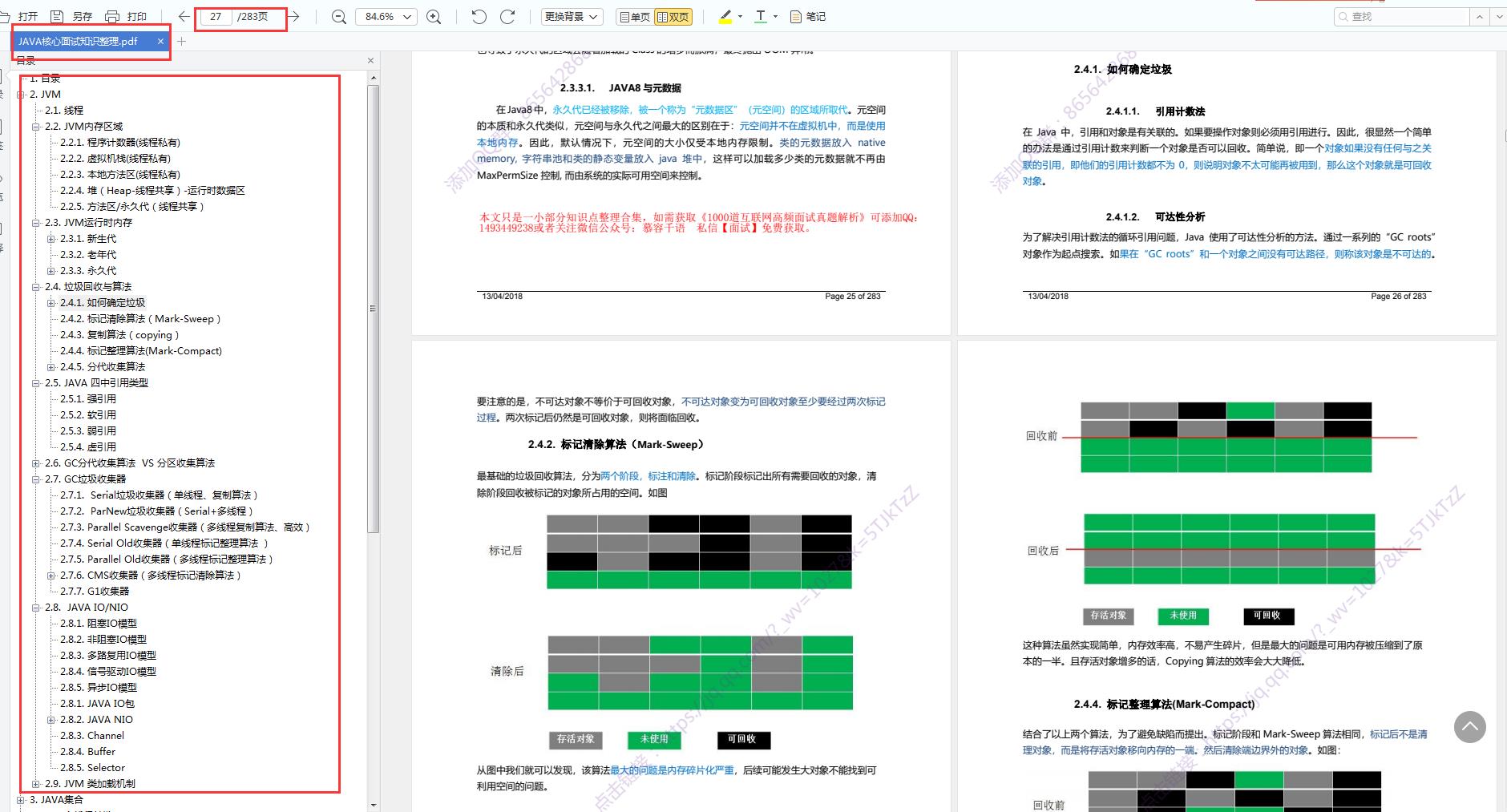1507x812 pixels.
Task: Expand the 2.3.3. 永久代 node
Action: pyautogui.click(x=51, y=271)
